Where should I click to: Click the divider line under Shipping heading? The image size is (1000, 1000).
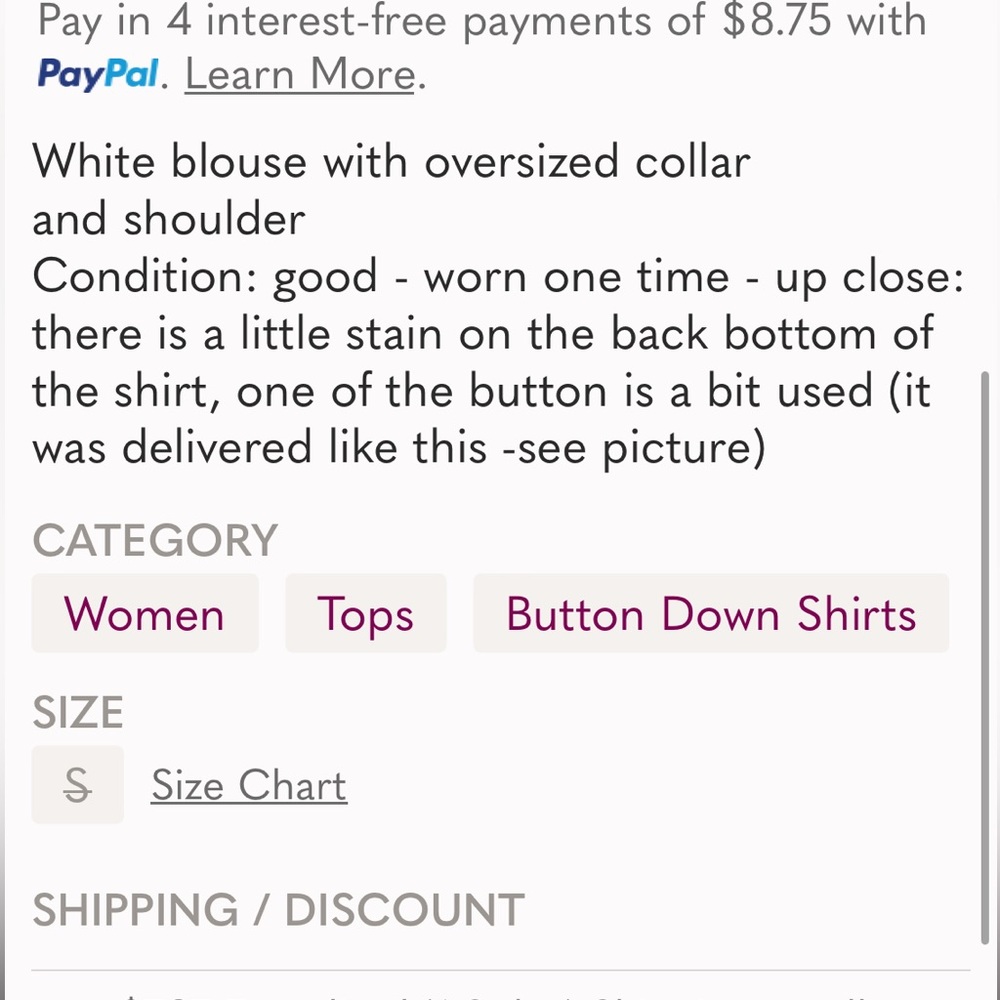pos(501,971)
